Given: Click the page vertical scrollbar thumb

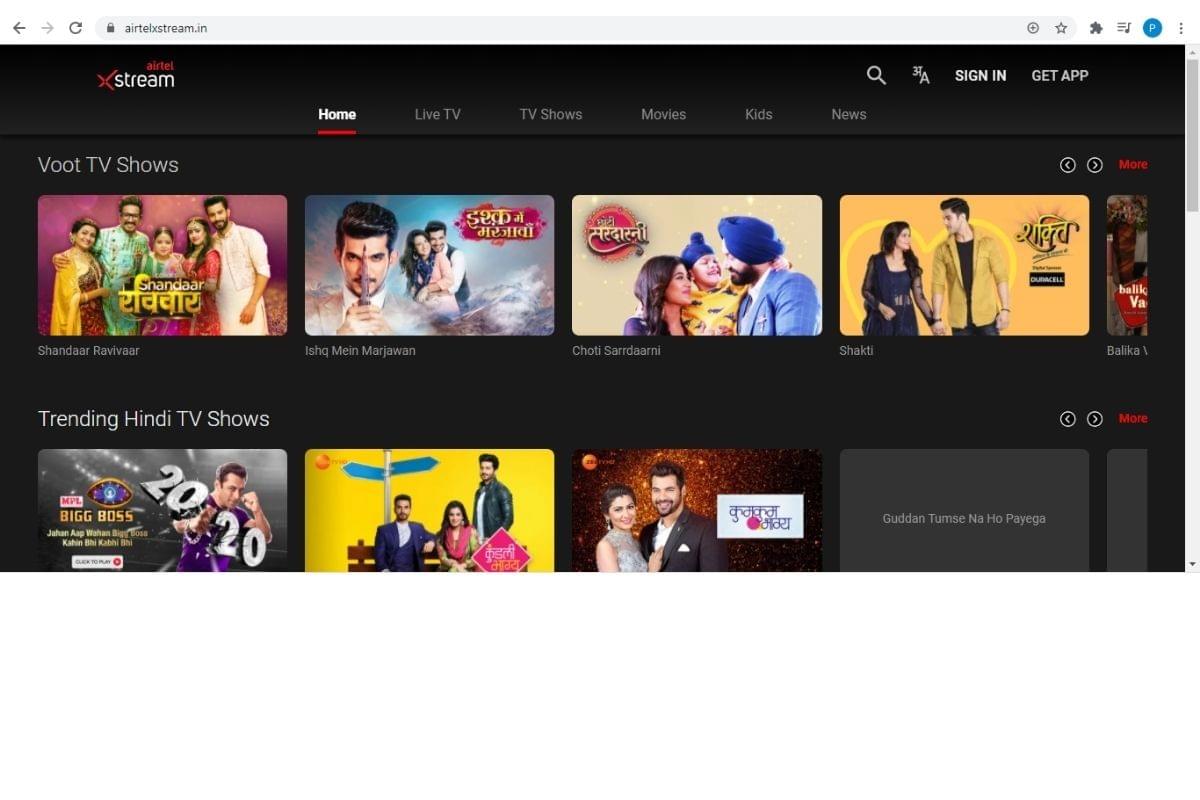Looking at the screenshot, I should pos(1191,134).
